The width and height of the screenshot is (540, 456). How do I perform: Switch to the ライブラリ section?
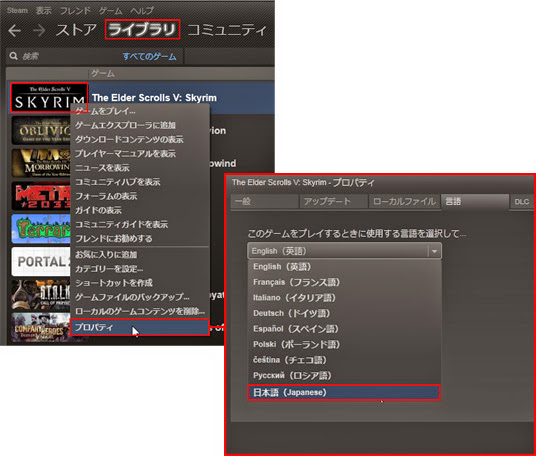point(142,29)
